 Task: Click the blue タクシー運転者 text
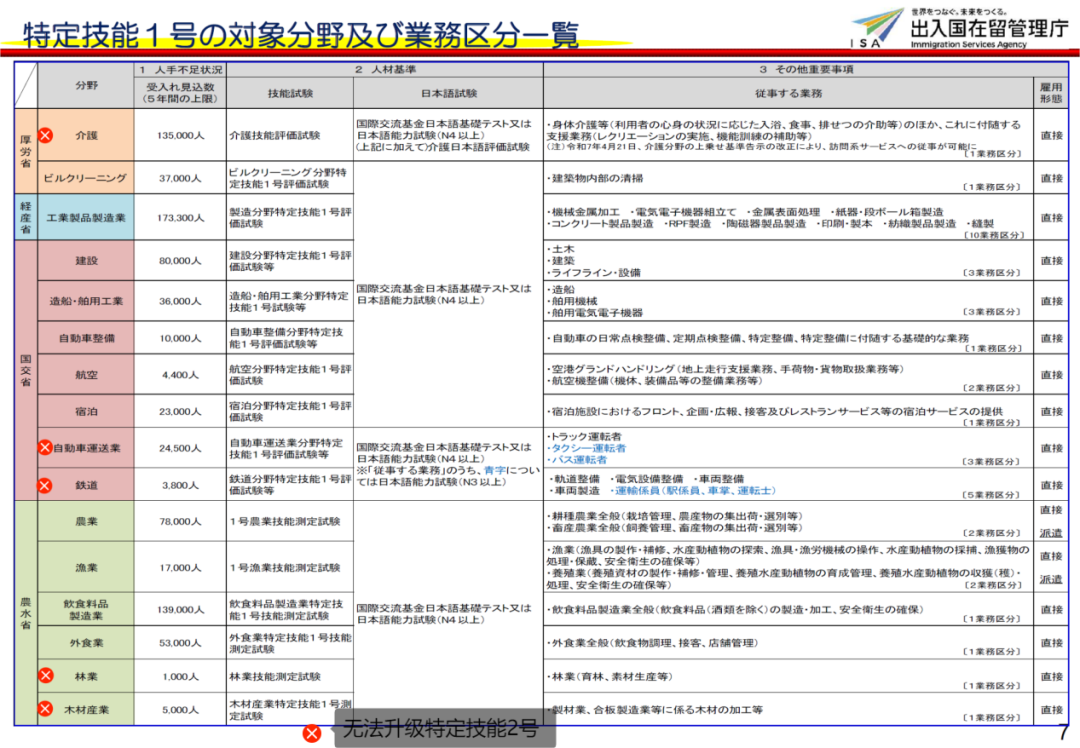point(588,448)
